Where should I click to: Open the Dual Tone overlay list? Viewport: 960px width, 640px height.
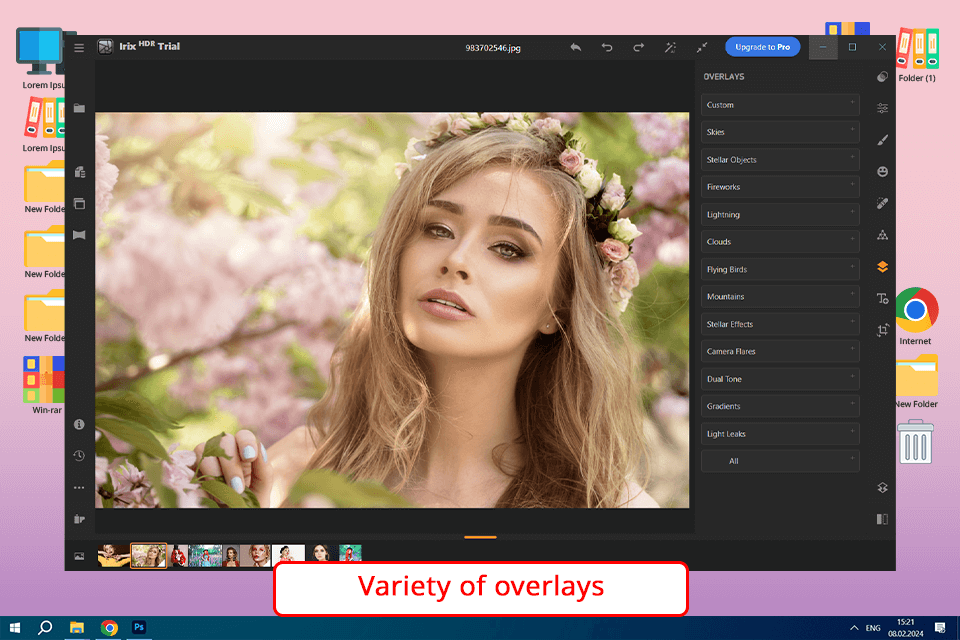point(780,379)
